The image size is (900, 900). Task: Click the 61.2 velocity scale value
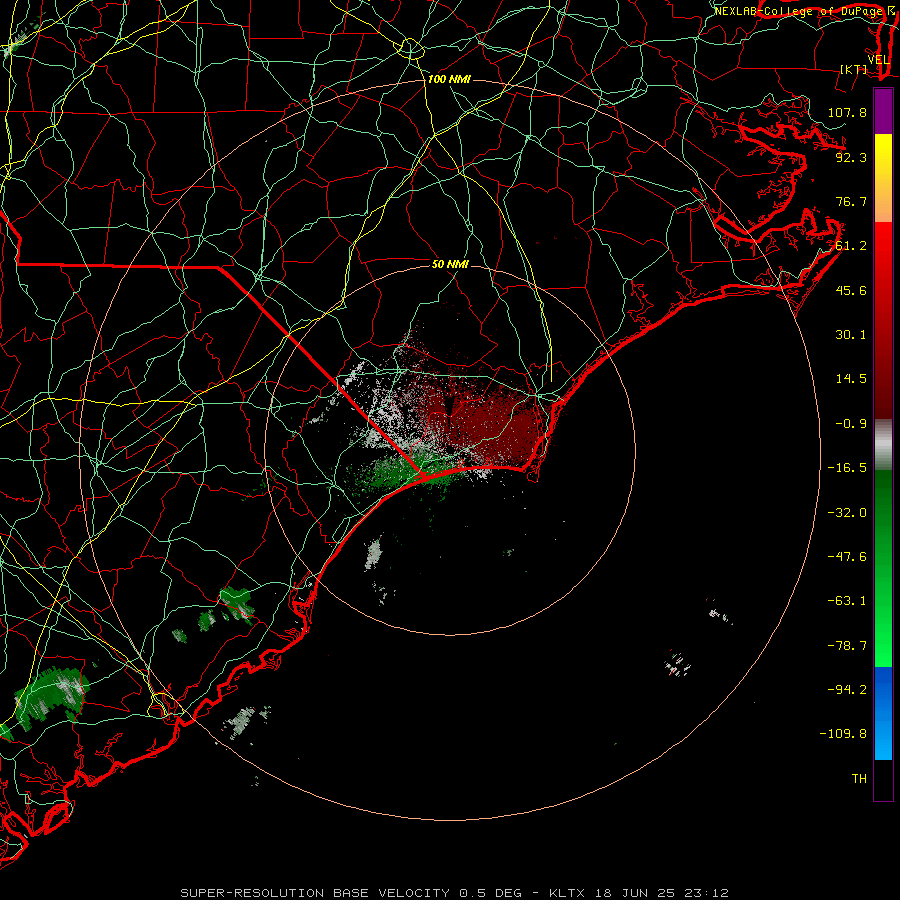pyautogui.click(x=851, y=246)
